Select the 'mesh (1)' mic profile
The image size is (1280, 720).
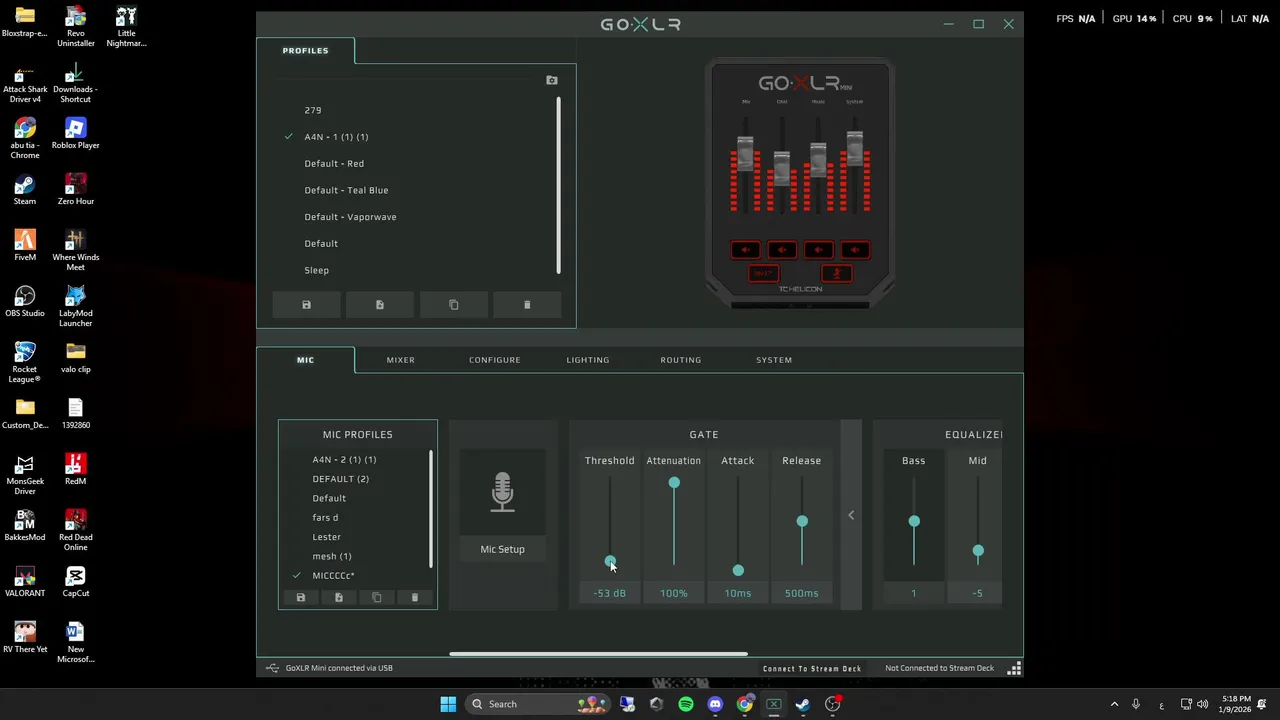click(332, 556)
